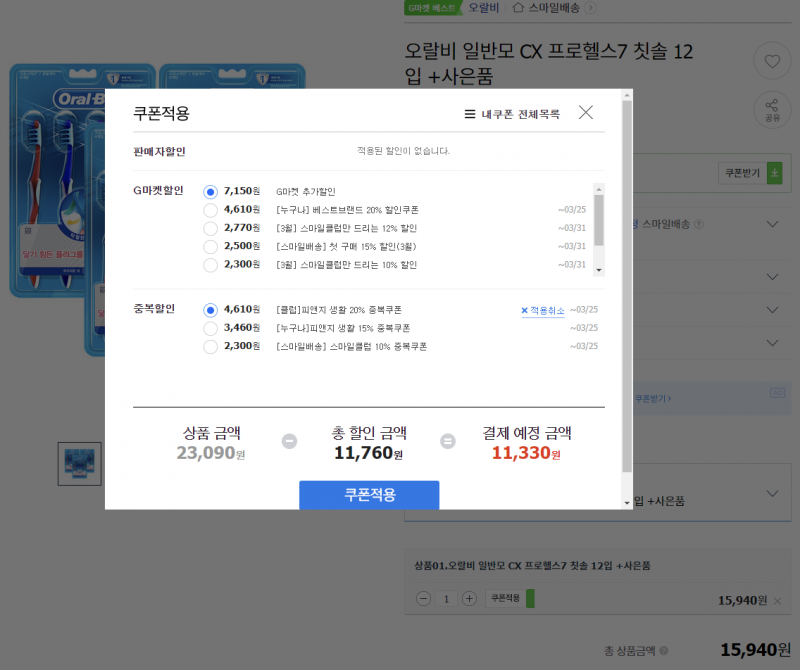The width and height of the screenshot is (800, 670).
Task: Click the blue 쿠폰적용 button
Action: point(369,494)
